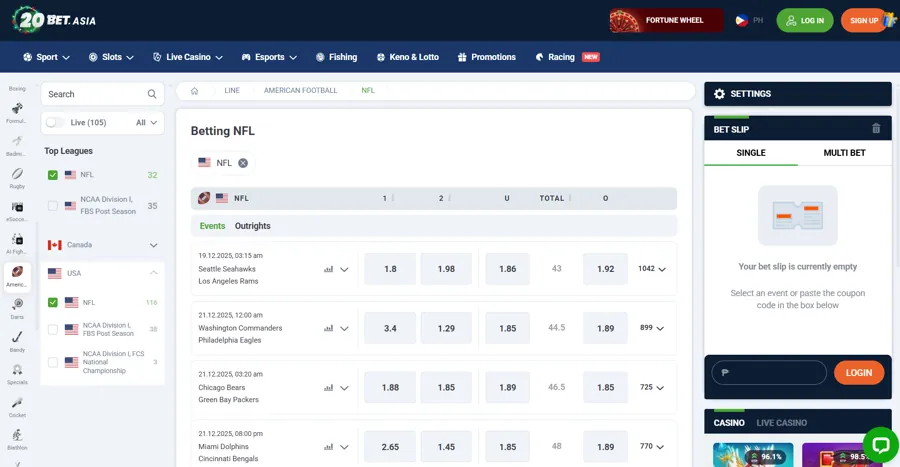Select eSoccer sport icon
The image size is (900, 467).
click(x=17, y=211)
